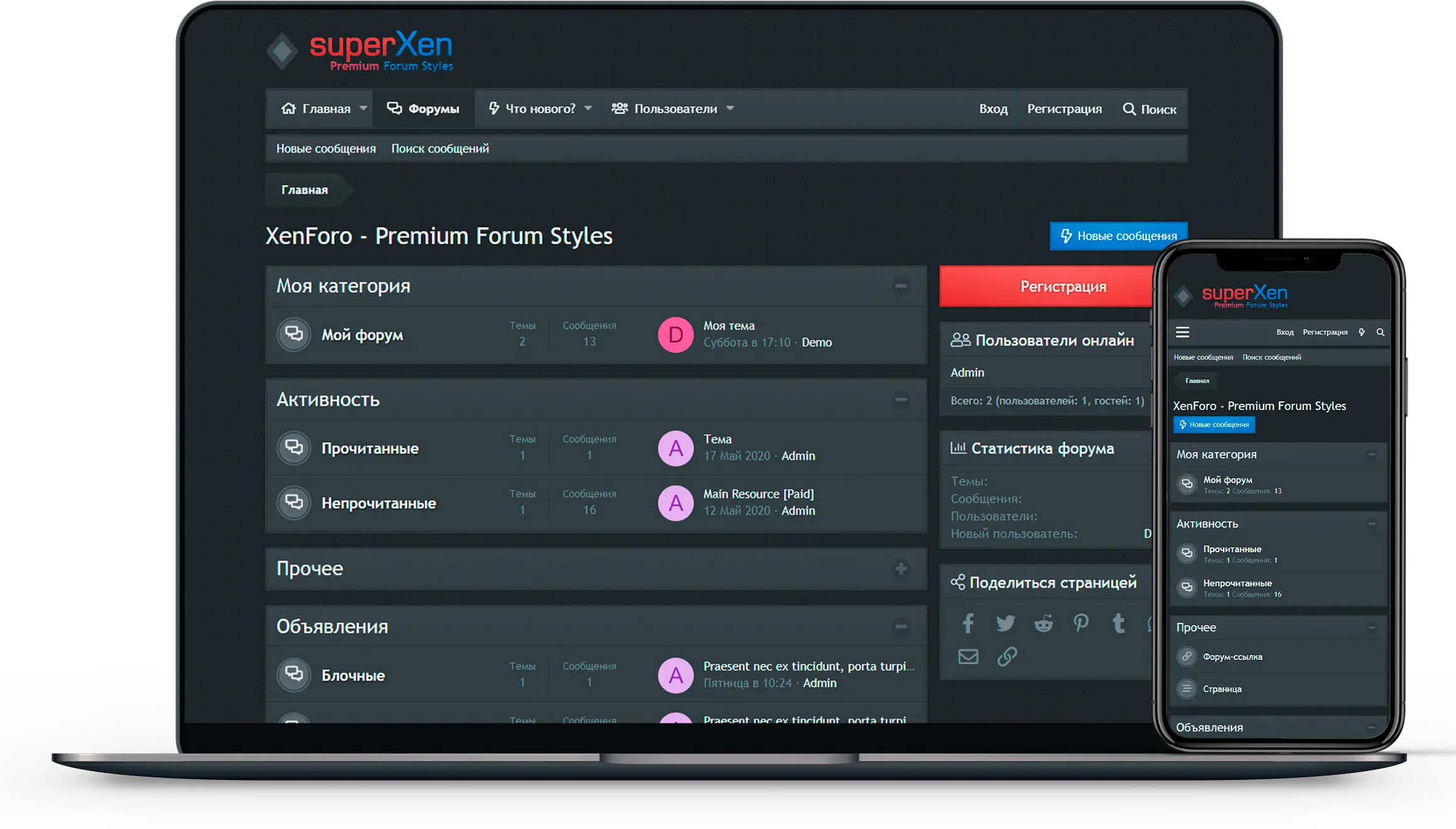Screen dimensions: 1456x829
Task: Click the Pinterest share icon
Action: point(1081,623)
